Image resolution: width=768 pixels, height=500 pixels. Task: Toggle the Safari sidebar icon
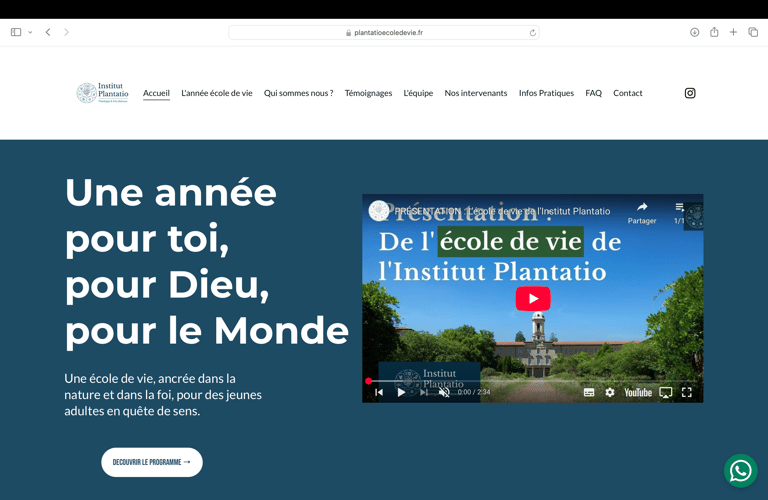16,32
